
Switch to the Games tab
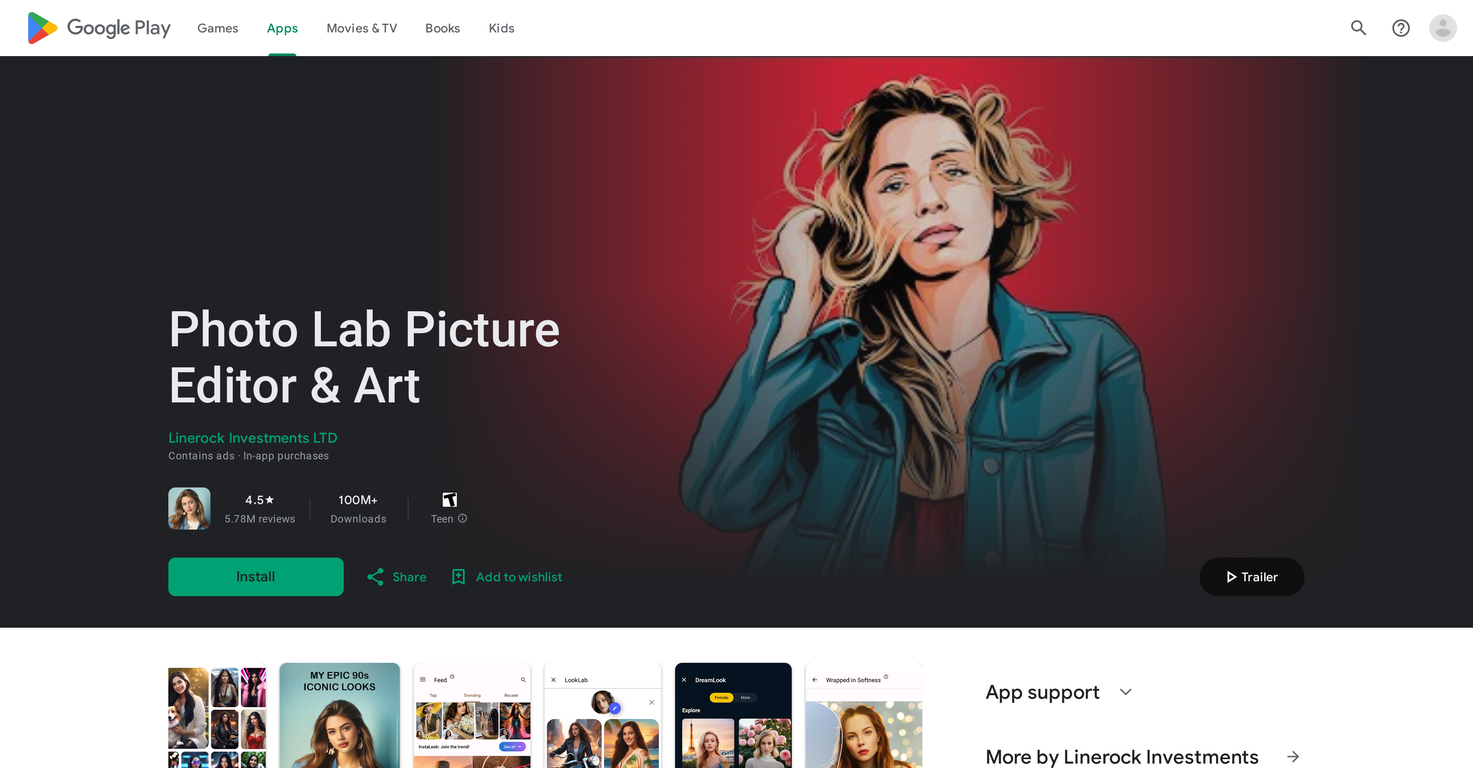[217, 28]
